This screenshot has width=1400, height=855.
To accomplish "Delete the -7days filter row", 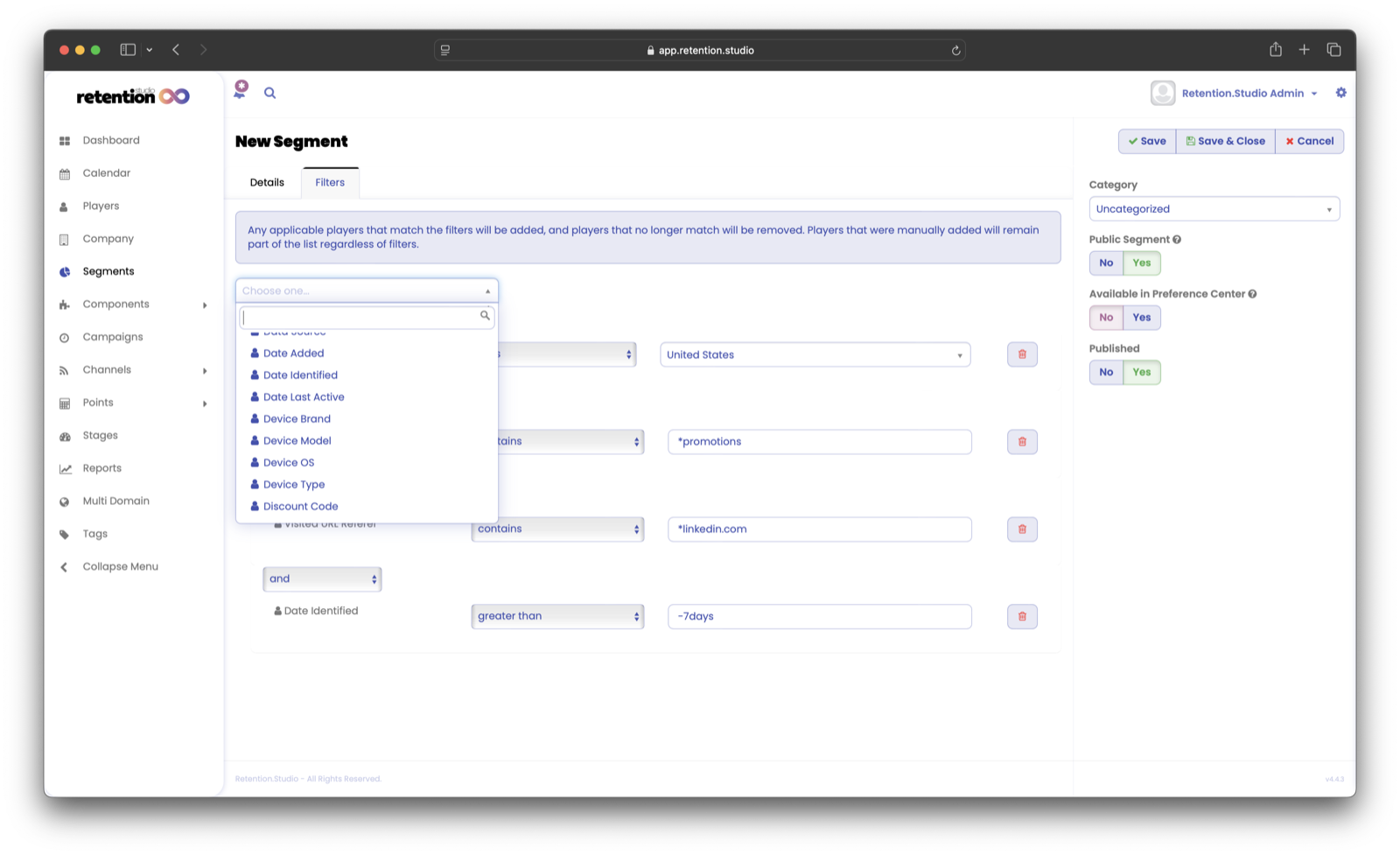I will (x=1022, y=617).
